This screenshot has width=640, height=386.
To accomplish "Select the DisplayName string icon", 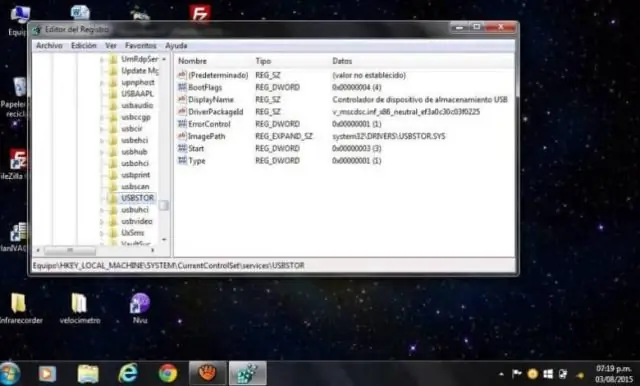I will pos(182,99).
